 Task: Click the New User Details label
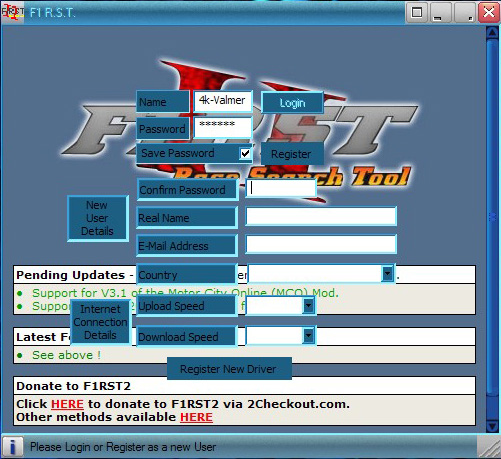98,218
